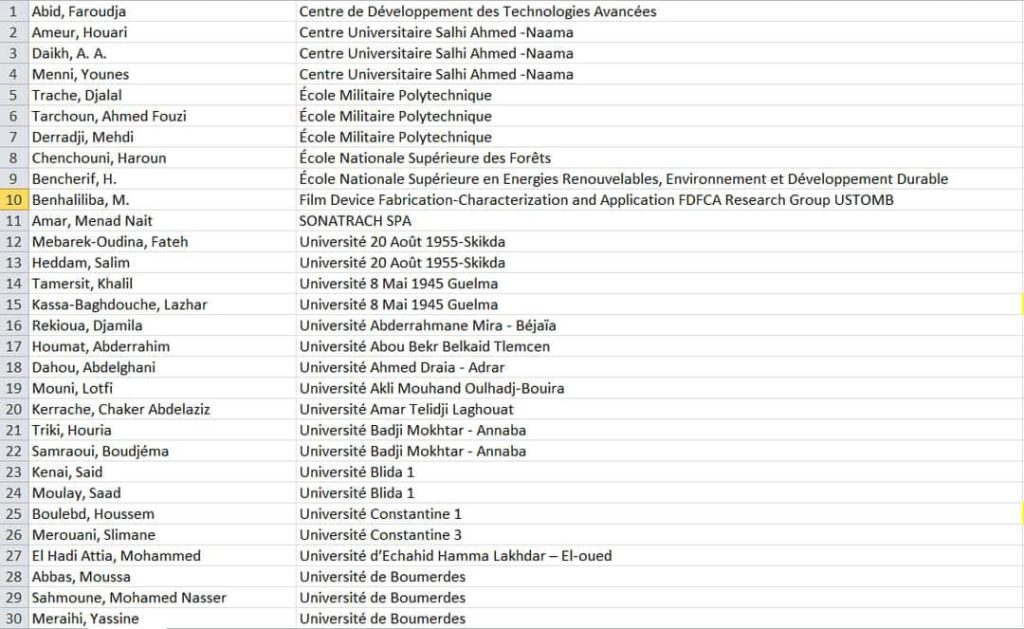Select row header 20
This screenshot has width=1024, height=629.
tap(14, 410)
